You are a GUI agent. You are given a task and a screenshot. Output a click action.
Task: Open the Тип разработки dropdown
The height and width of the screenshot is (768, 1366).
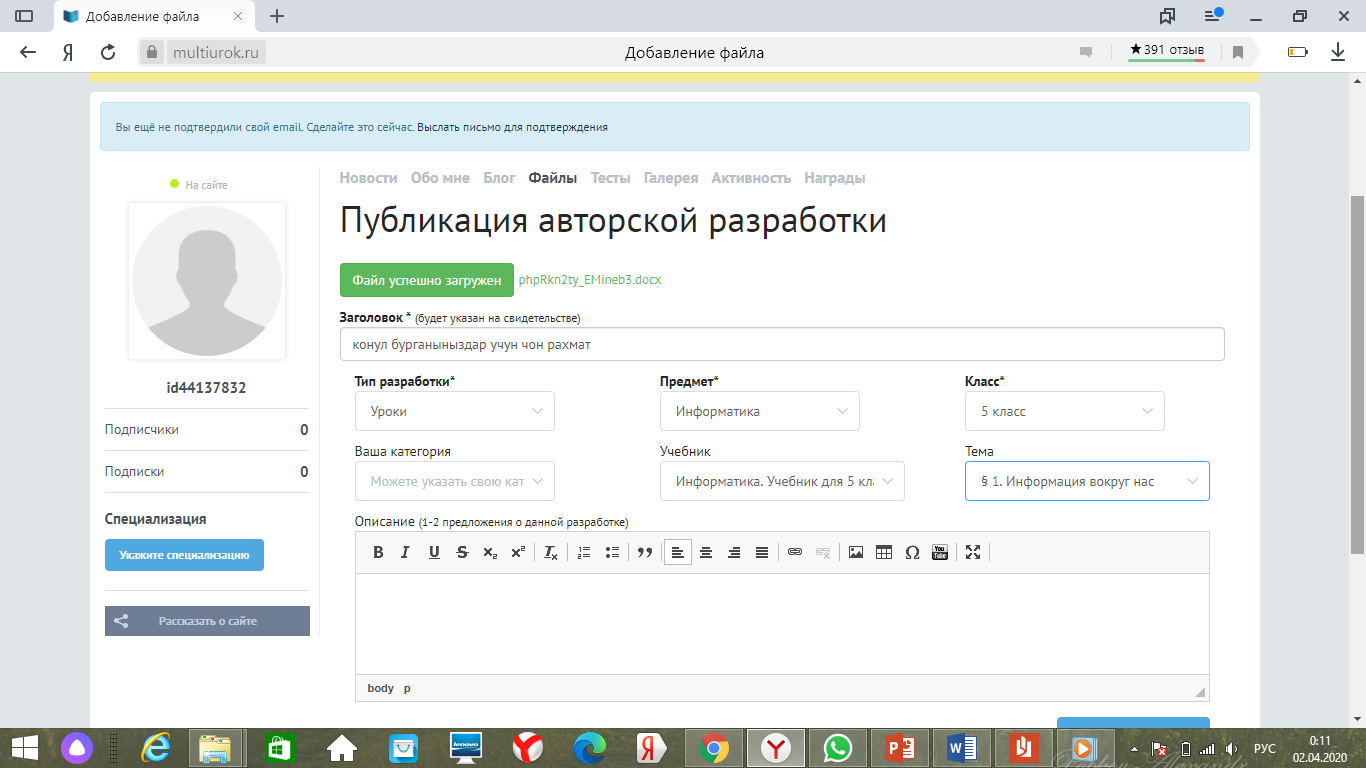(455, 411)
